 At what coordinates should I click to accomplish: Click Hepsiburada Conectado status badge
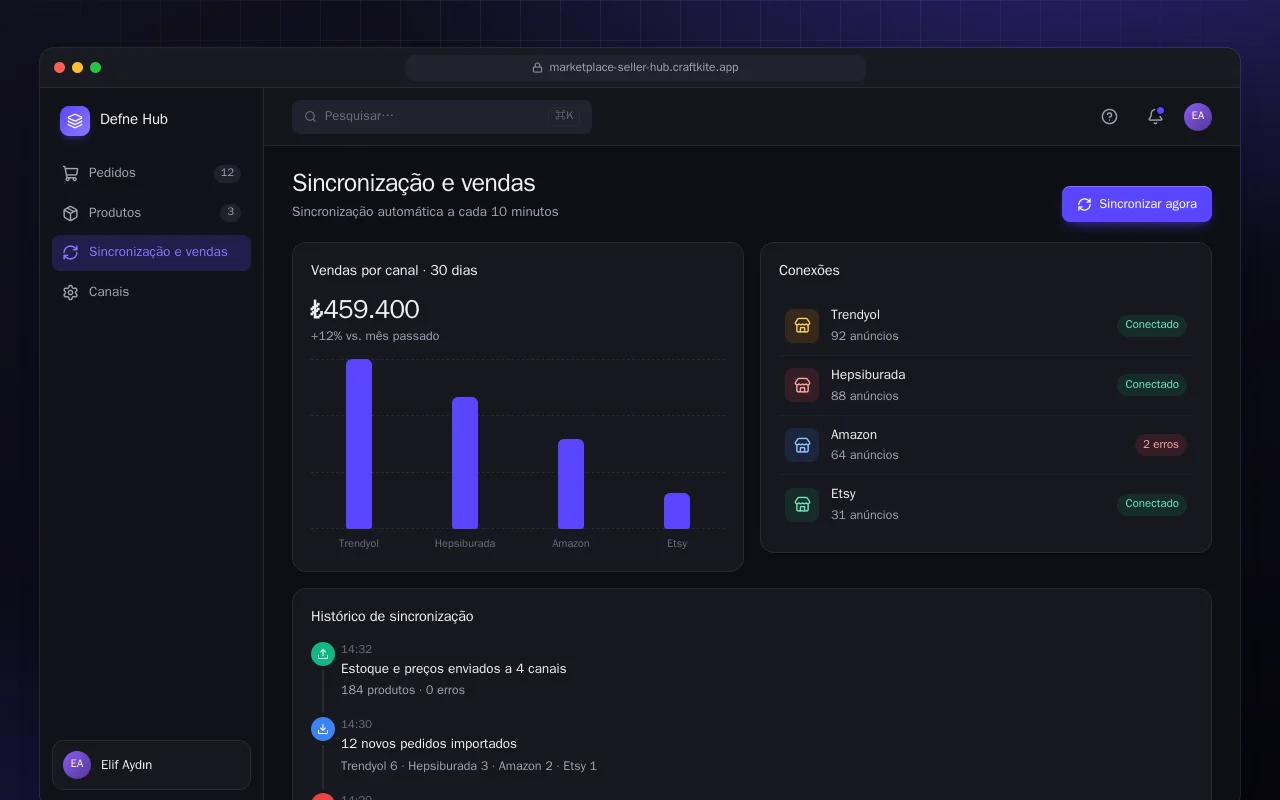[x=1152, y=385]
